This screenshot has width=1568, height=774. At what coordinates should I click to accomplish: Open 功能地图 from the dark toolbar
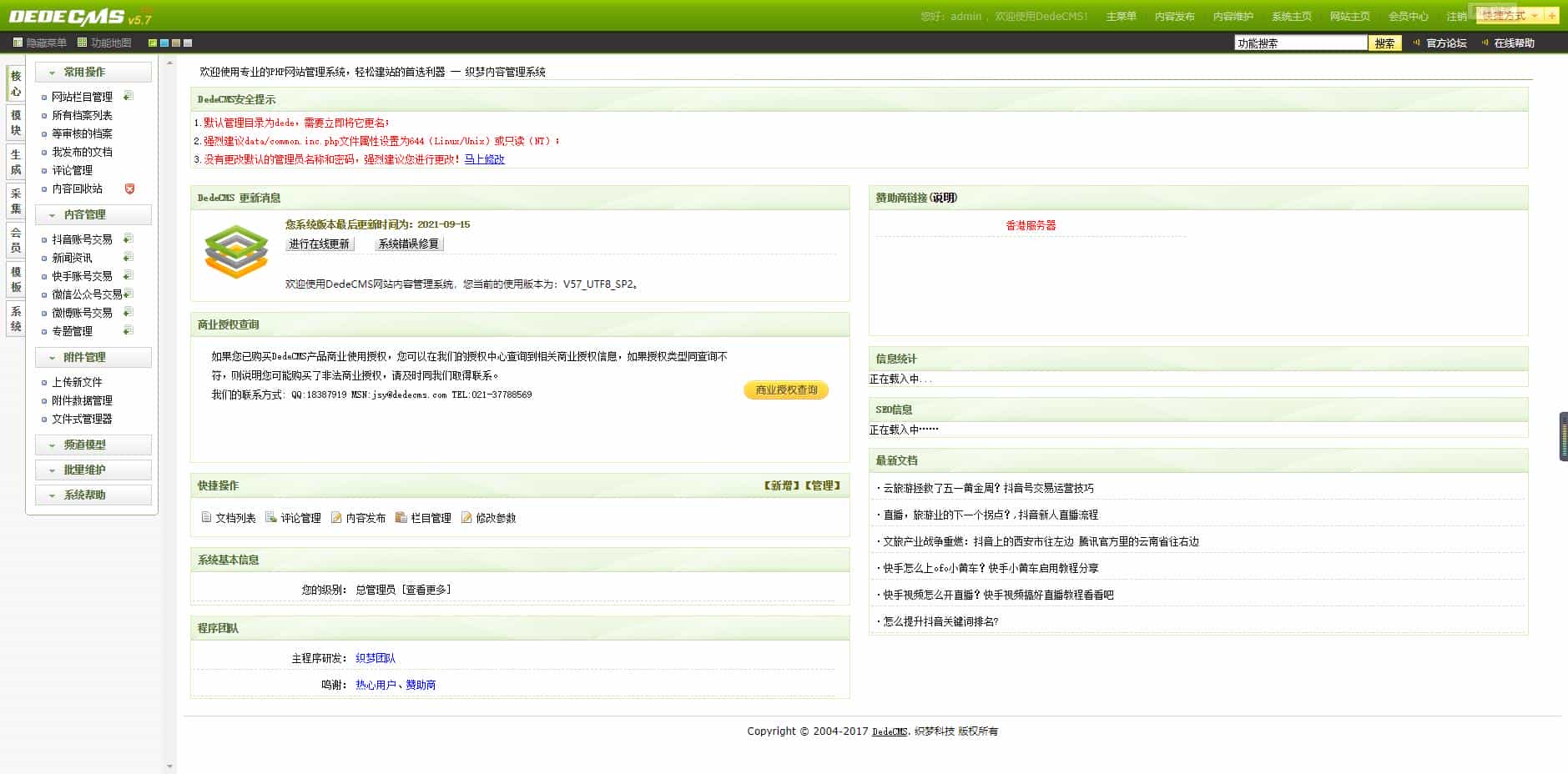point(104,43)
